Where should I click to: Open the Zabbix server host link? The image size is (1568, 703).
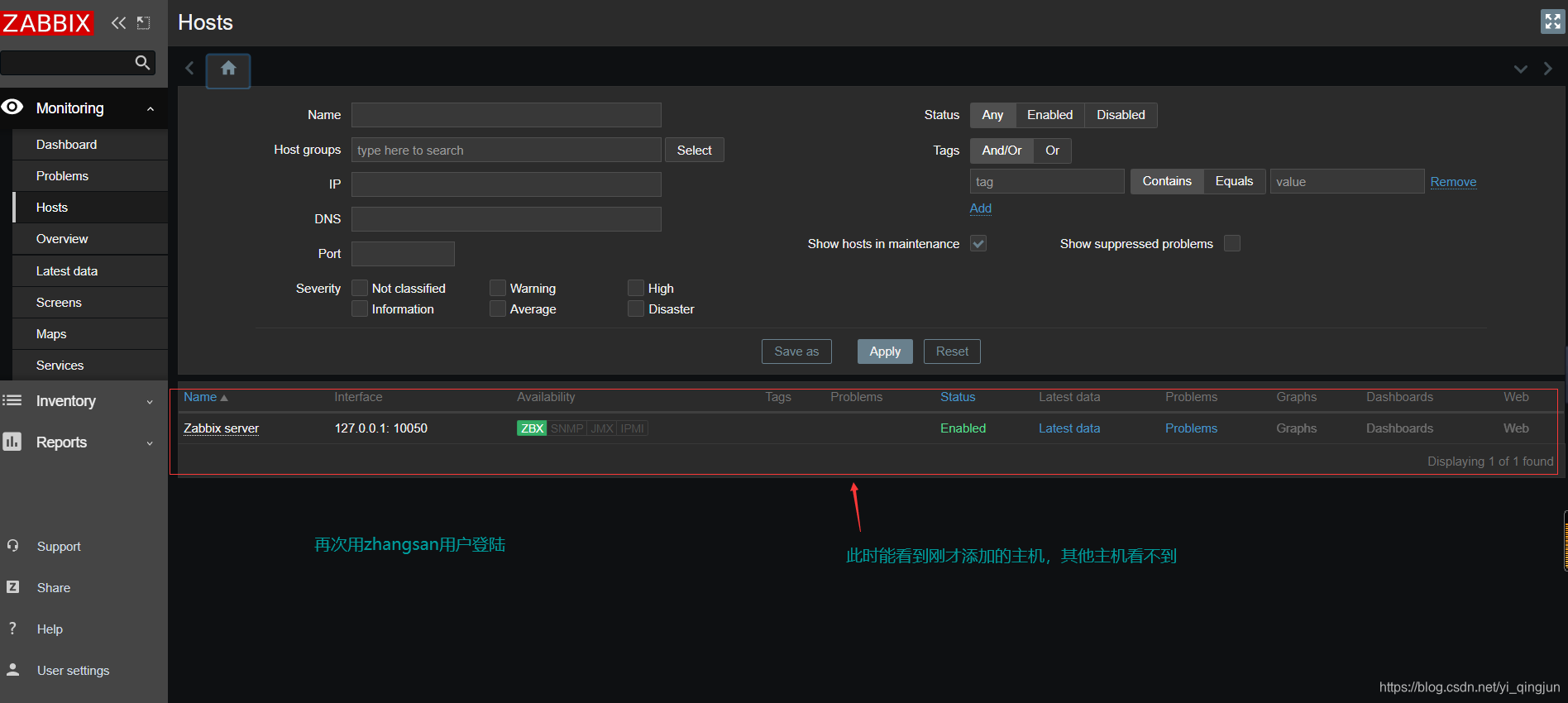pos(221,428)
